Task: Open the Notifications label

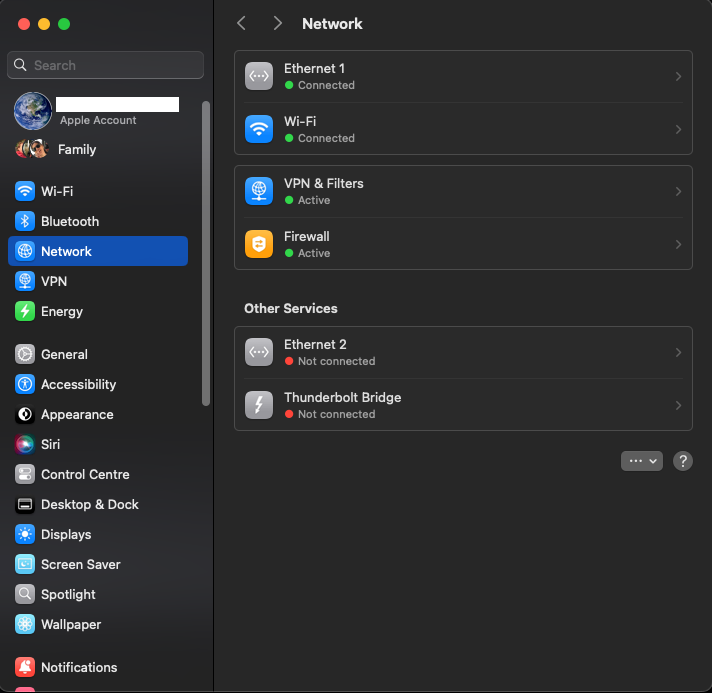Action: pos(79,667)
